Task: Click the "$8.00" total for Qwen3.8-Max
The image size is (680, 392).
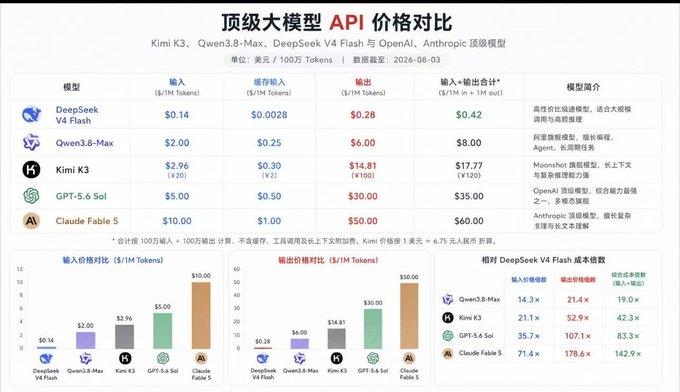Action: (468, 143)
